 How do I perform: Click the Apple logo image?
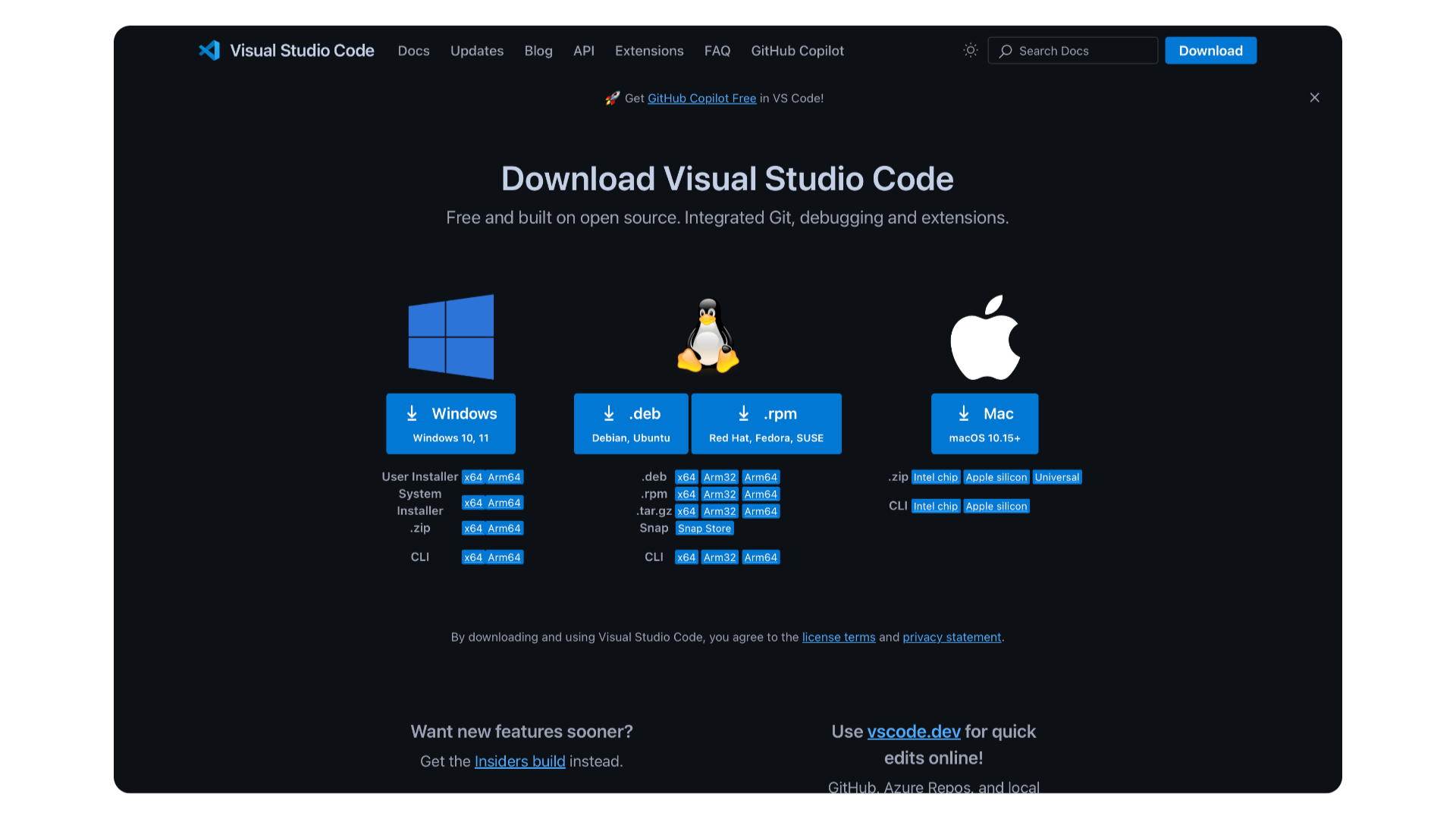coord(985,337)
